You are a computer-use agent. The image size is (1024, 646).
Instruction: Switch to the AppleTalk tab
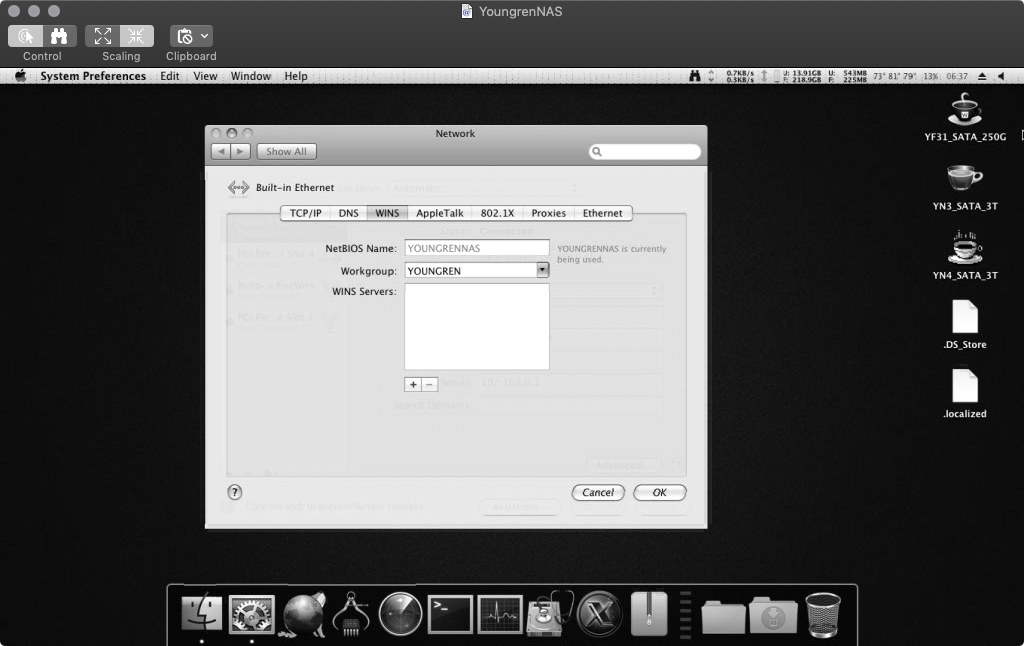click(x=440, y=213)
